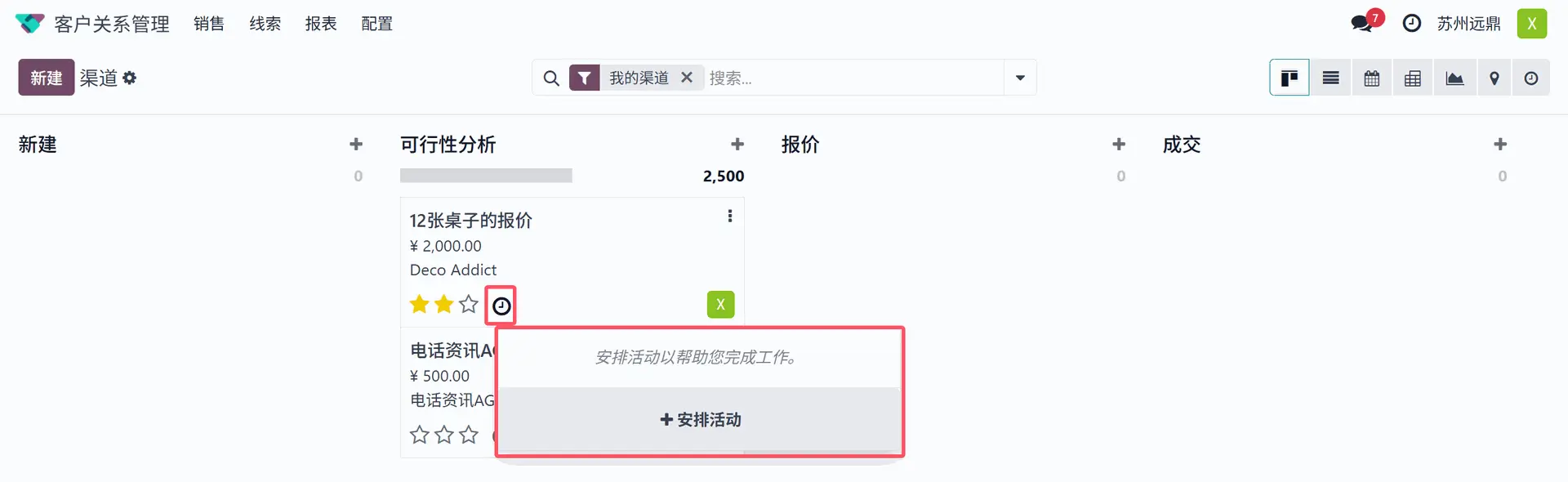
Task: Click the 安排活动 button
Action: pos(700,419)
